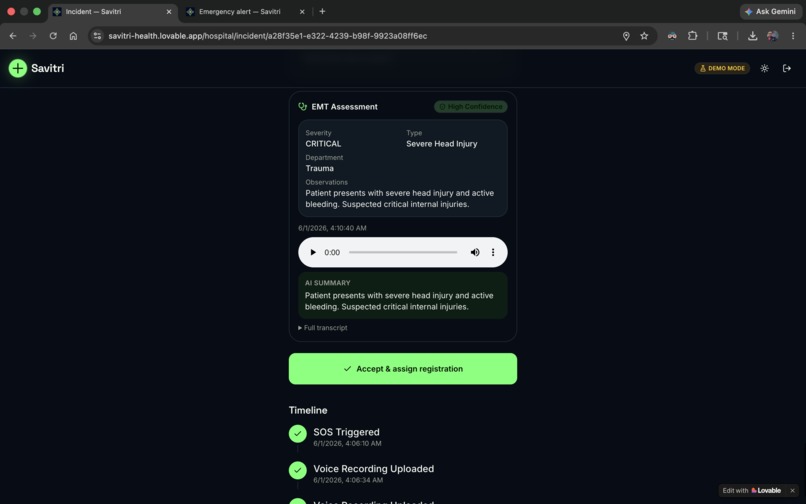Open the site information icon in address bar

[97, 35]
